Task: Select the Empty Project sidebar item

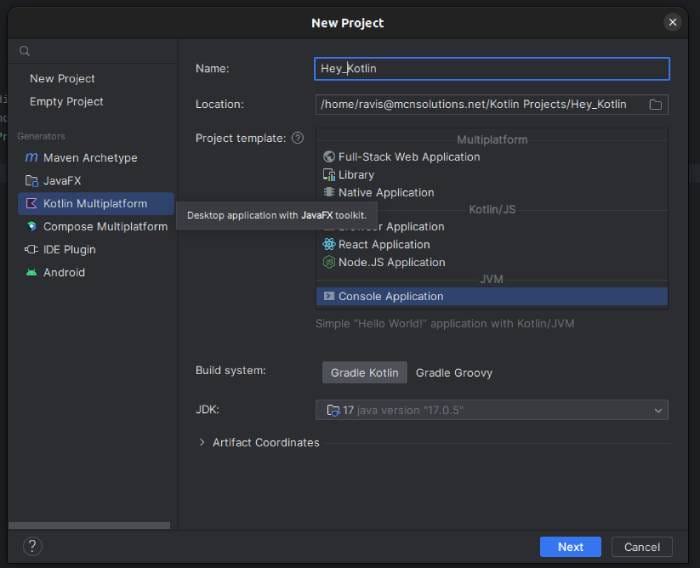Action: [66, 102]
